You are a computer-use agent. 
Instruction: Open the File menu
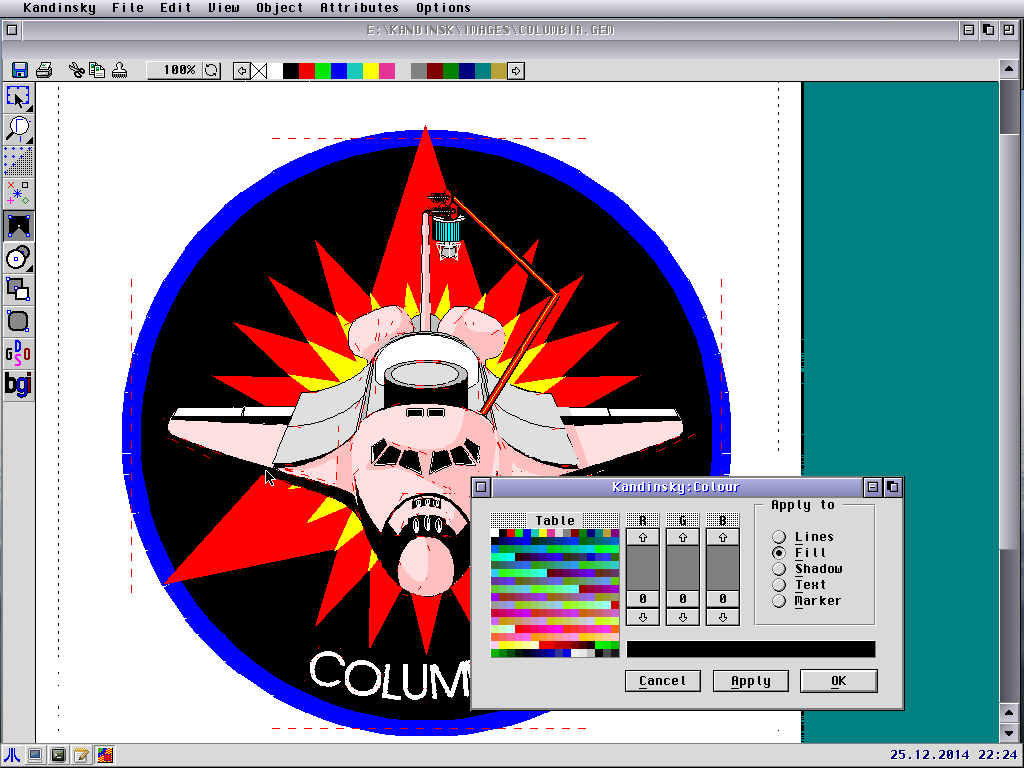(128, 8)
